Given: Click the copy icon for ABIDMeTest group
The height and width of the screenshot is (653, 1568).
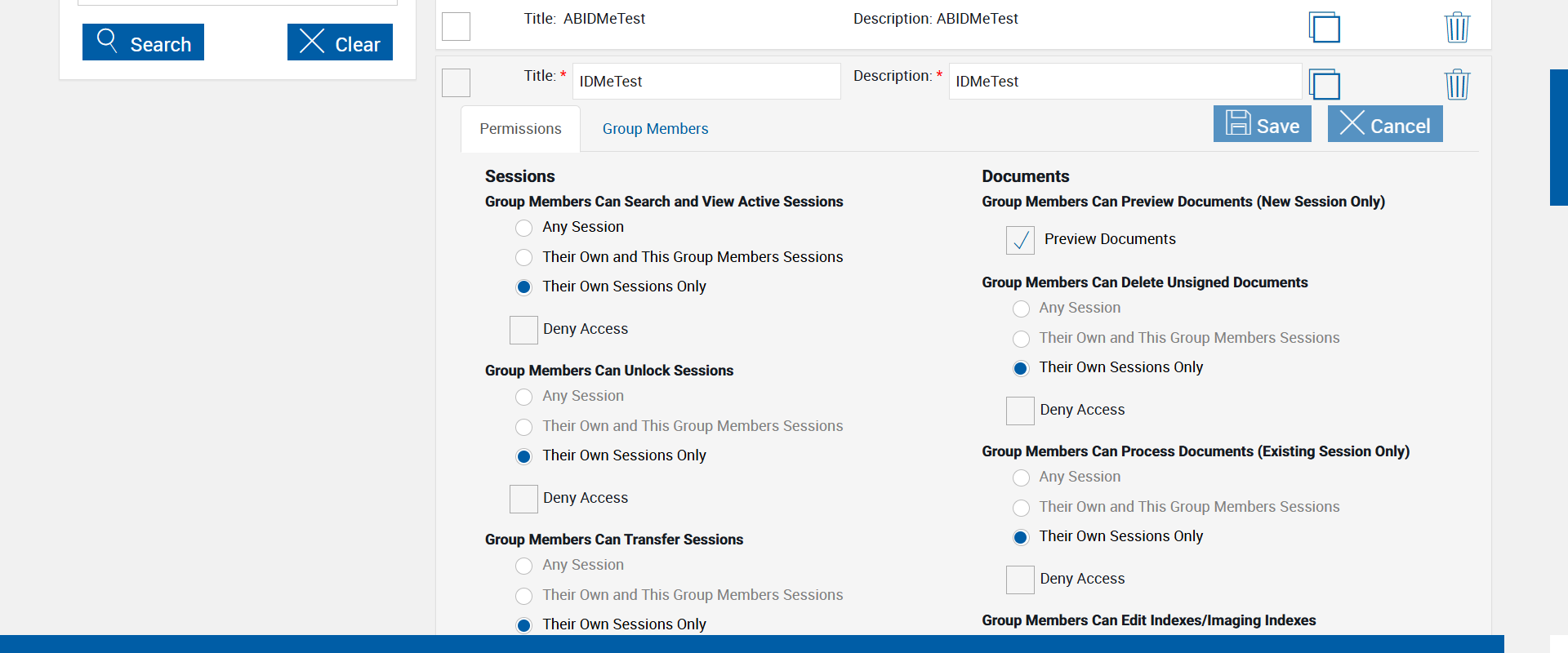Looking at the screenshot, I should click(x=1324, y=27).
